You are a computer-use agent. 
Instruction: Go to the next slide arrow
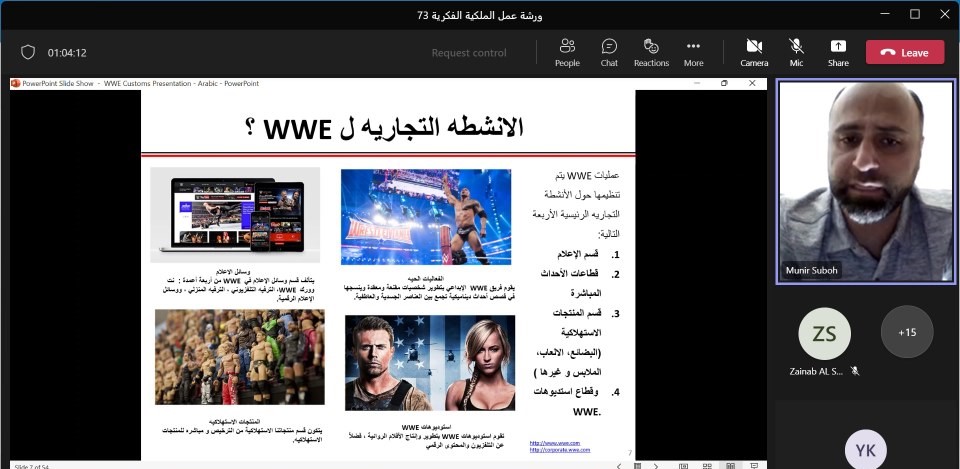pos(656,466)
